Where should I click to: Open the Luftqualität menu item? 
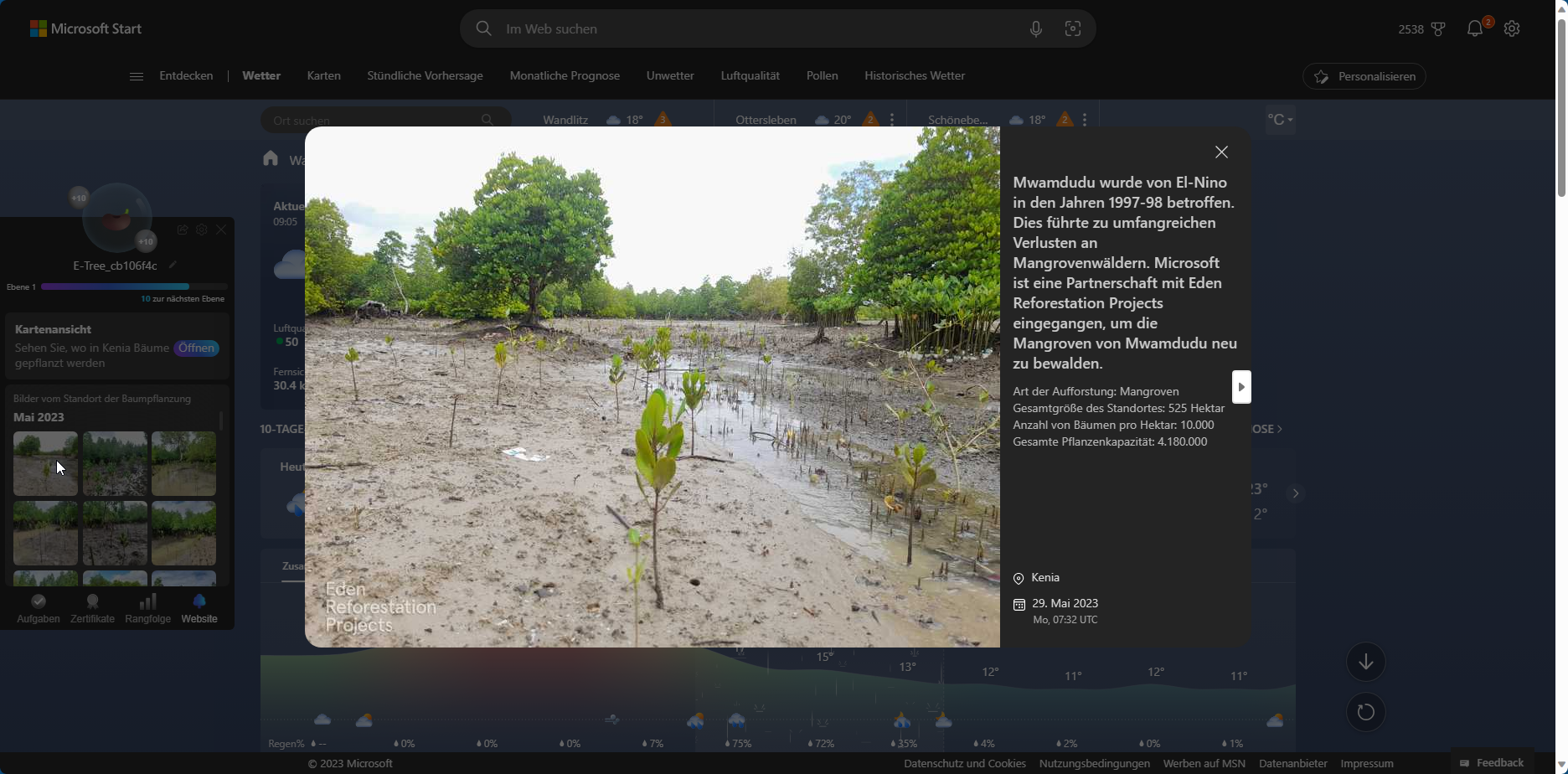click(750, 76)
